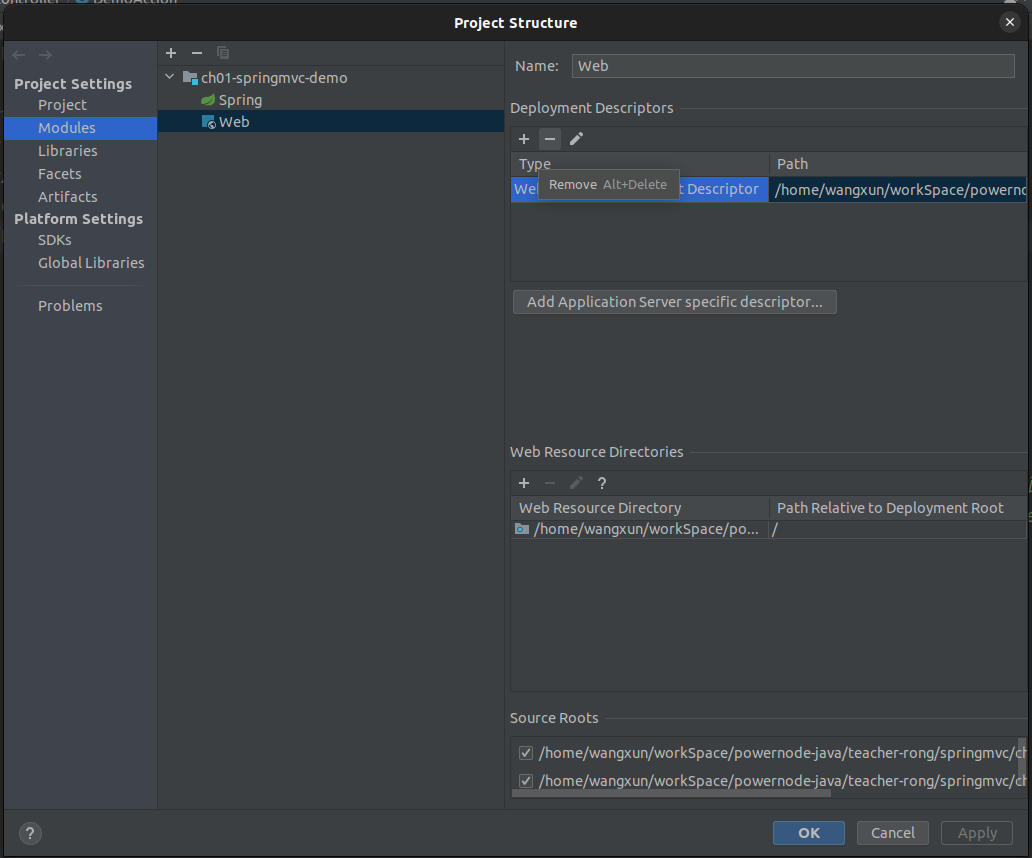Click the help button at bottom left
Viewport: 1032px width, 858px height.
(30, 833)
